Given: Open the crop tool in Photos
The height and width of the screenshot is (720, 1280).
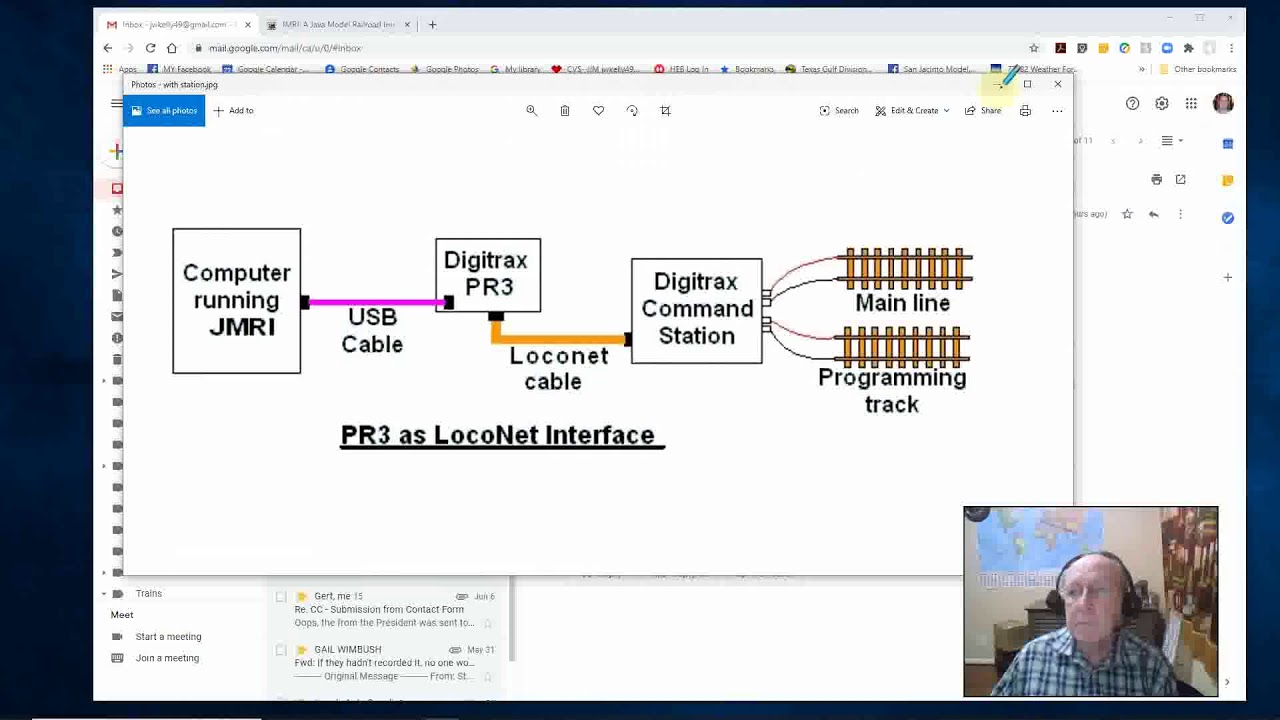Looking at the screenshot, I should tap(665, 110).
